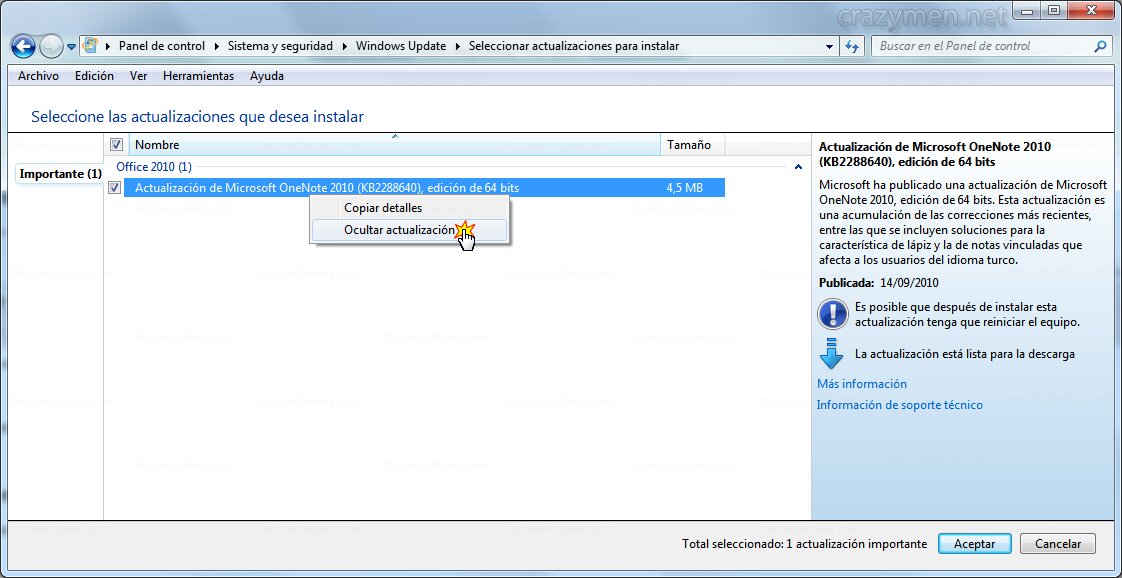
Task: Open the address bar previous locations dropdown
Action: pos(829,46)
